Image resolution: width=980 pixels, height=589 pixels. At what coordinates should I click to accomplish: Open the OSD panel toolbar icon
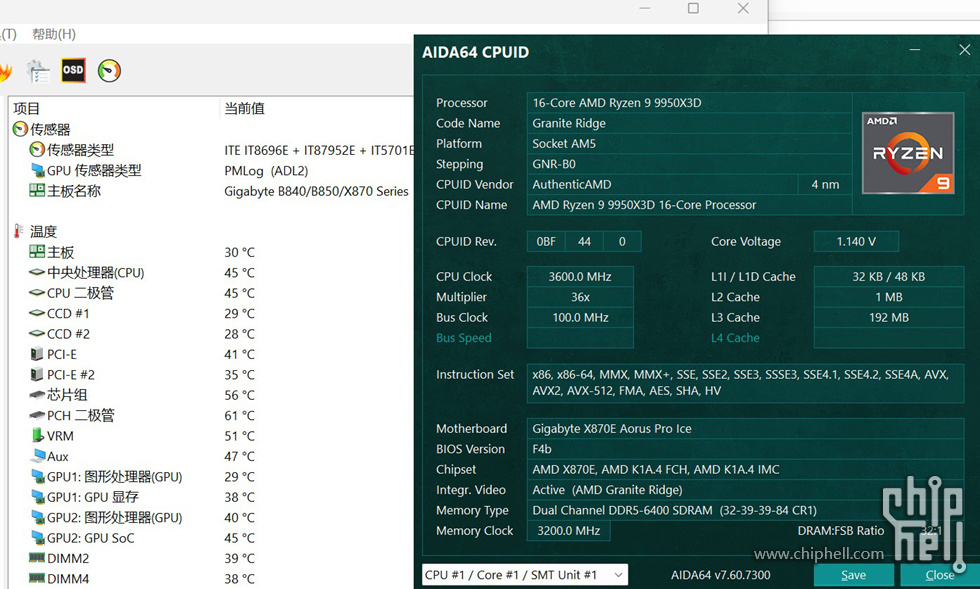tap(72, 70)
